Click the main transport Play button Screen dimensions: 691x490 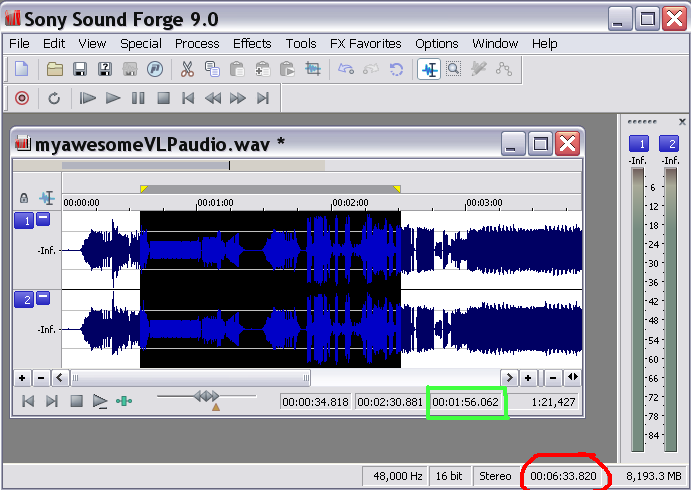pos(113,98)
